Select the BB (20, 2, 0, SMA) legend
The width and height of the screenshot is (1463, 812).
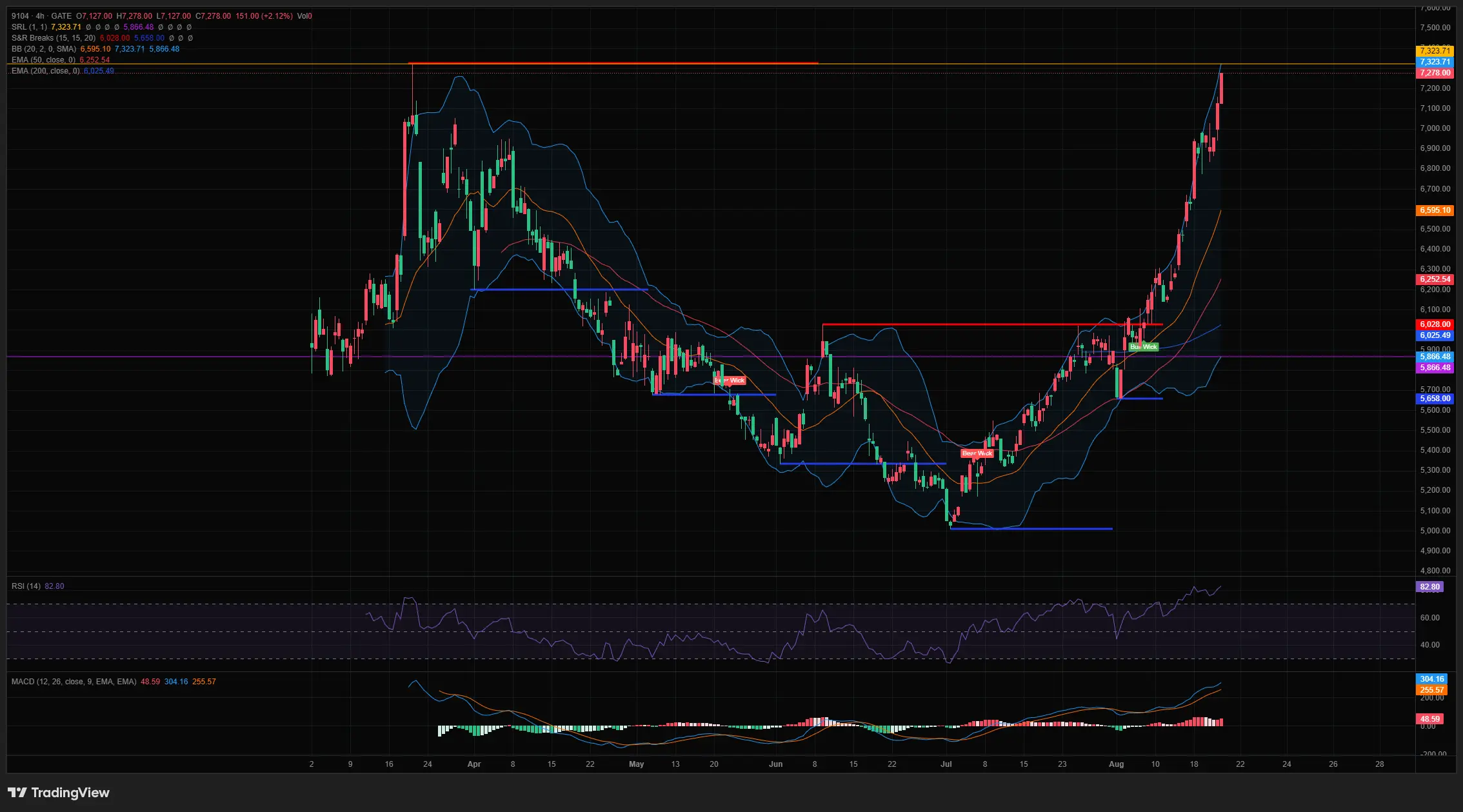pos(44,49)
